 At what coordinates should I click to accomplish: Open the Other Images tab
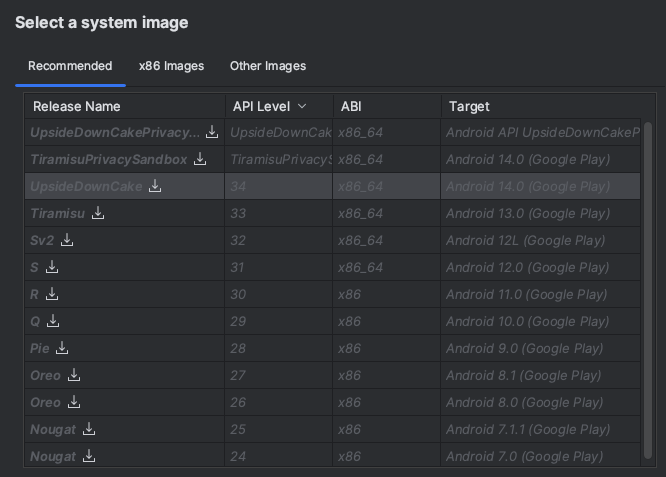[268, 66]
